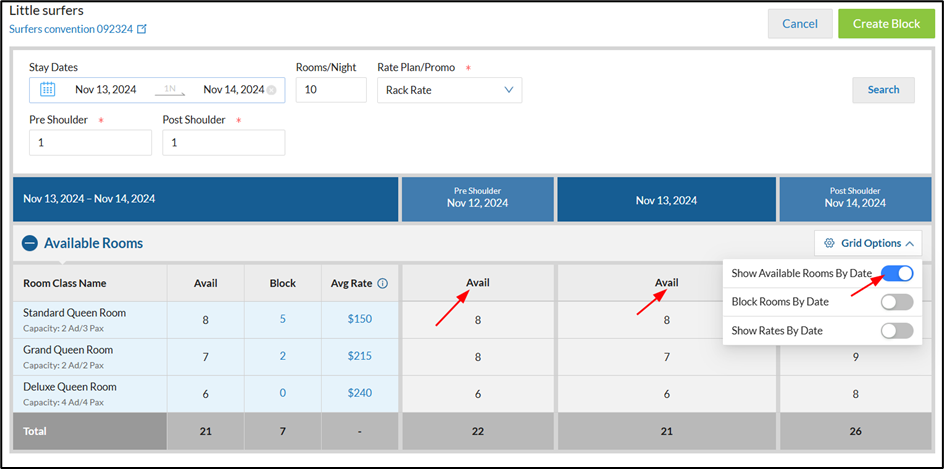Screen dimensions: 944x469
Task: Click the calendar icon in Stay Dates
Action: 48,90
